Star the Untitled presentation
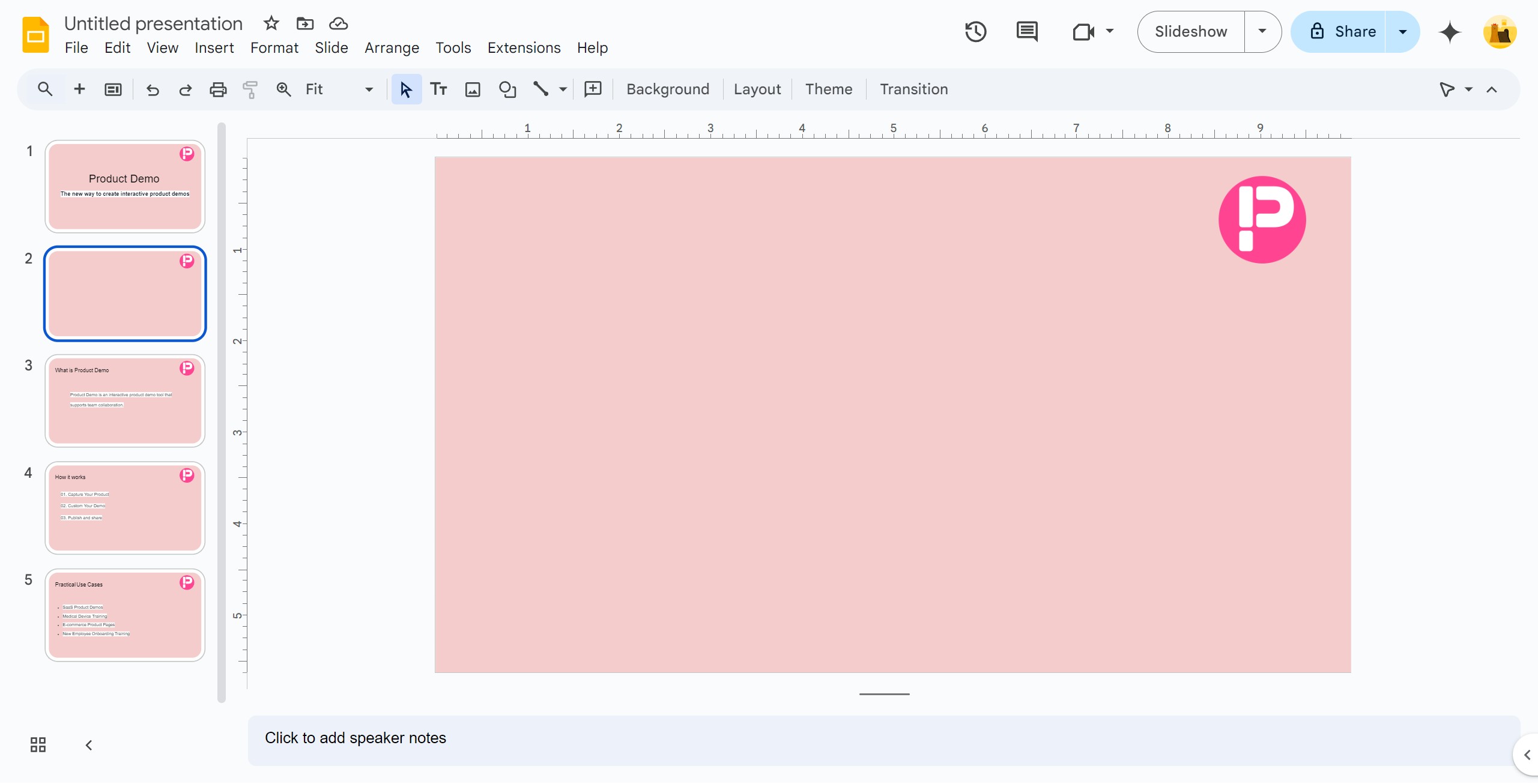This screenshot has height=784, width=1538. coord(271,23)
